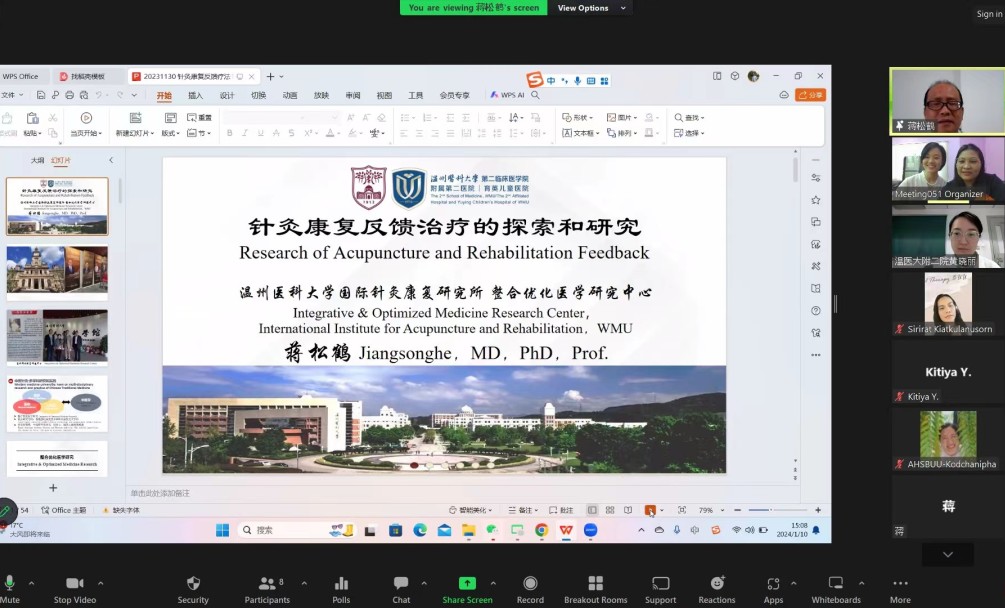This screenshot has width=1005, height=608.
Task: Start recording the meeting
Action: (530, 585)
